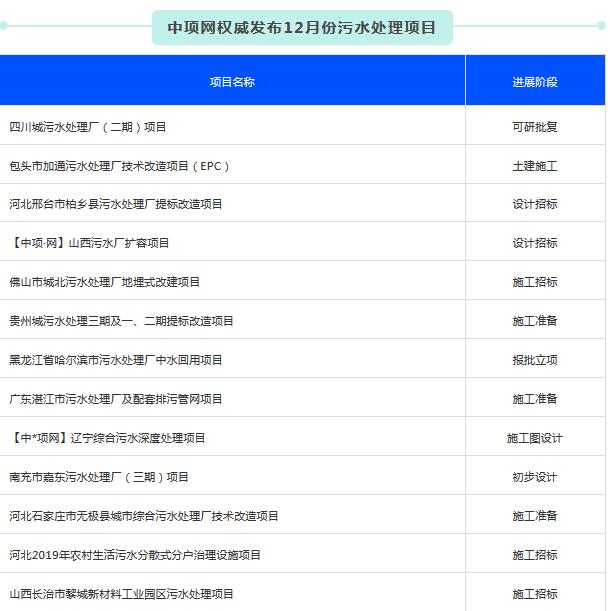Screen dimensions: 610x611
Task: Open 佛山市城北污水处理厂地埋式改建项目
Action: 104,282
